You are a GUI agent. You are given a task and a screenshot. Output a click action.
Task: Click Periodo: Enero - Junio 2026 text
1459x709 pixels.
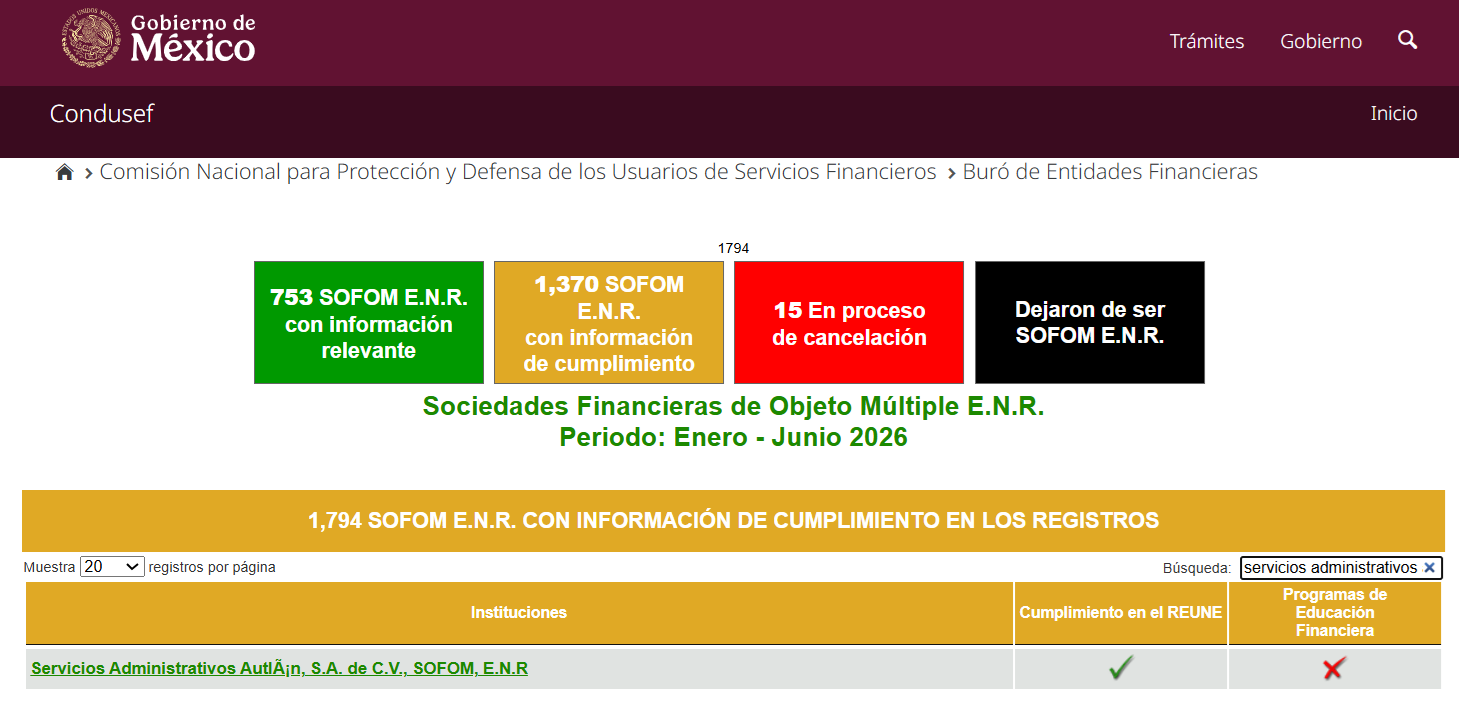point(733,437)
